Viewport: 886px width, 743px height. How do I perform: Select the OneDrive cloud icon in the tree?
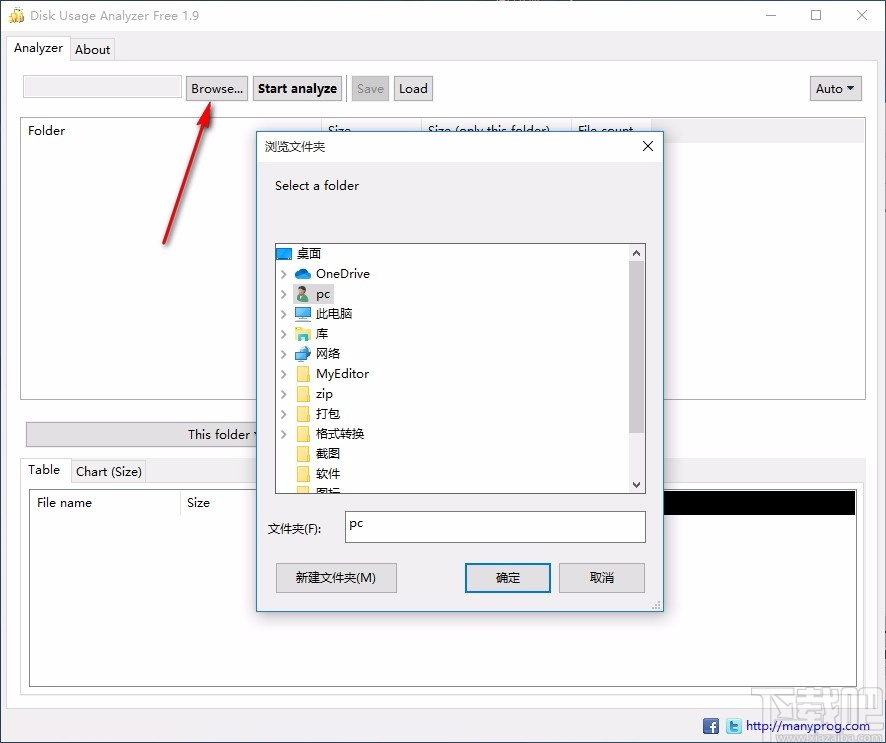pos(303,273)
